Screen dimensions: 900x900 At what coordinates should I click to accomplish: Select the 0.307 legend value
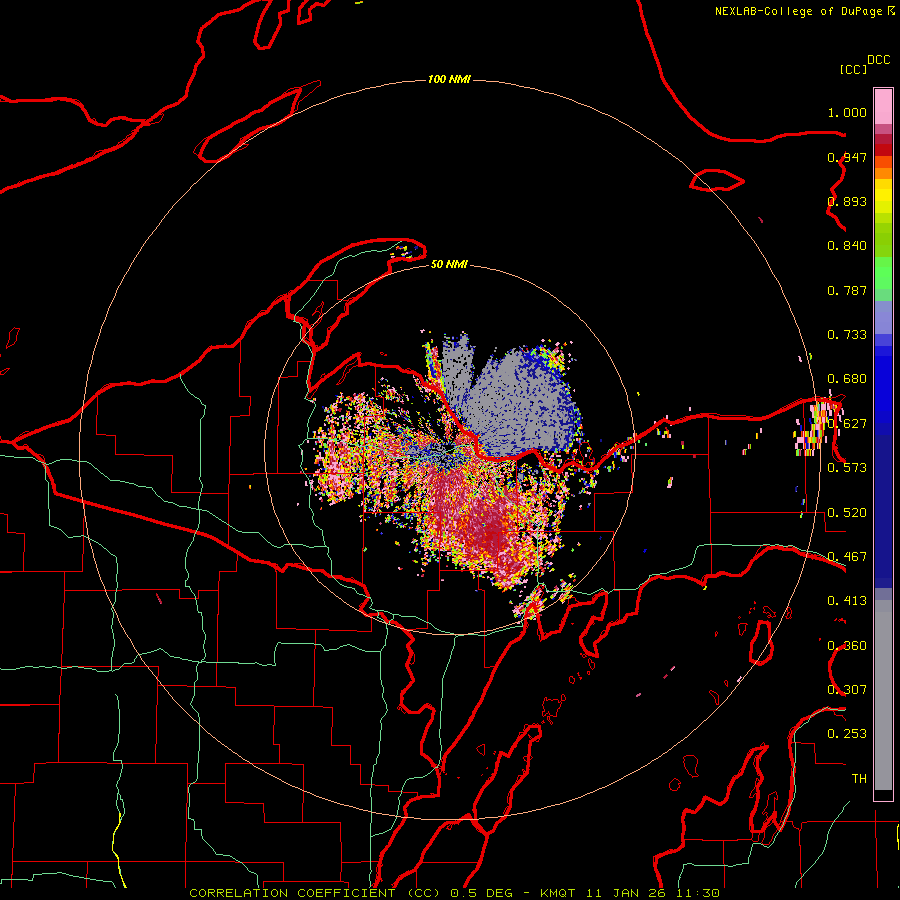click(847, 690)
